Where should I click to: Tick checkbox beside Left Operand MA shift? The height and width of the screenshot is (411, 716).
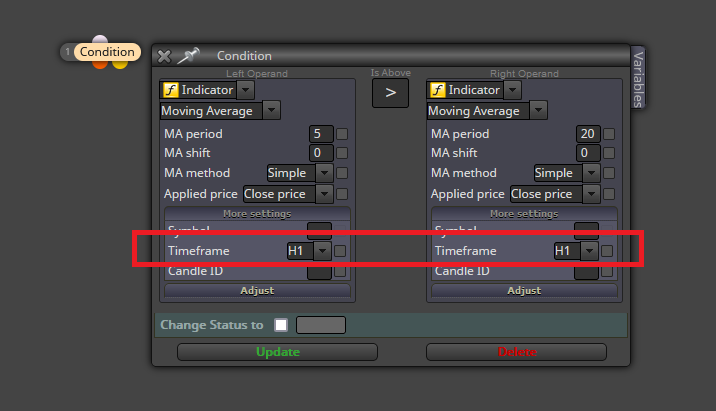342,153
